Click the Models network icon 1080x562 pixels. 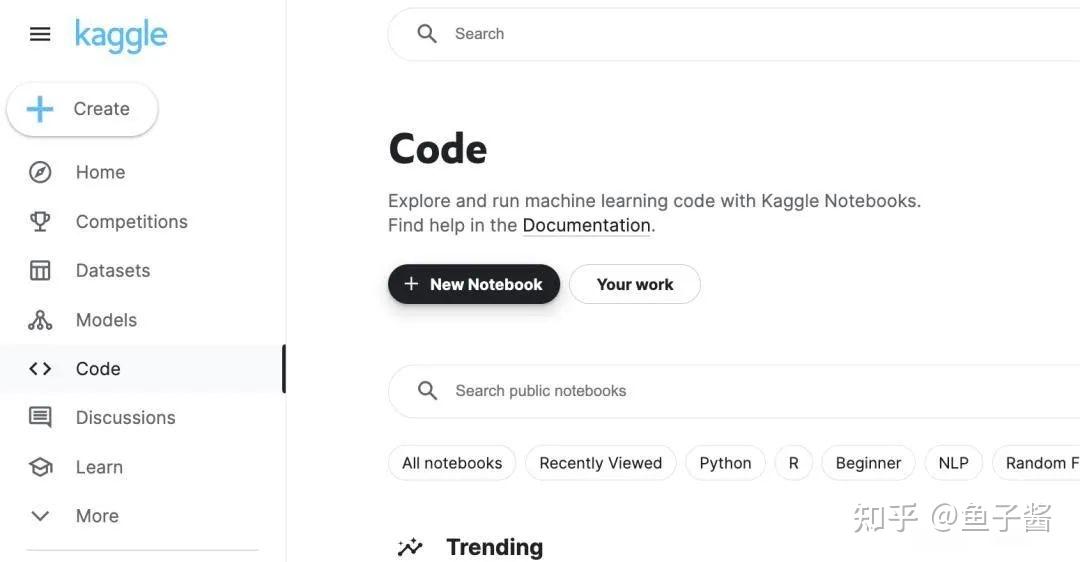click(40, 320)
